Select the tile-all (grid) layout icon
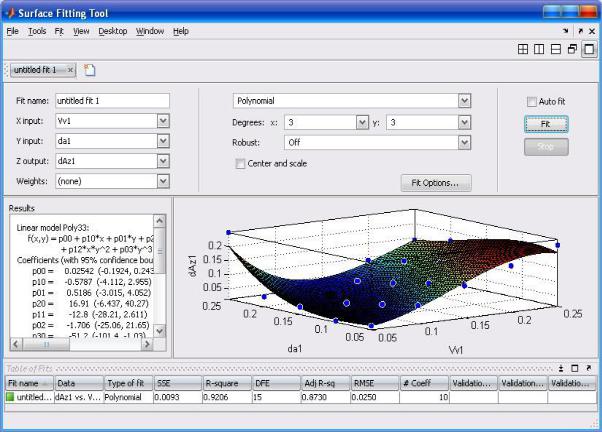The image size is (602, 432). 524,49
